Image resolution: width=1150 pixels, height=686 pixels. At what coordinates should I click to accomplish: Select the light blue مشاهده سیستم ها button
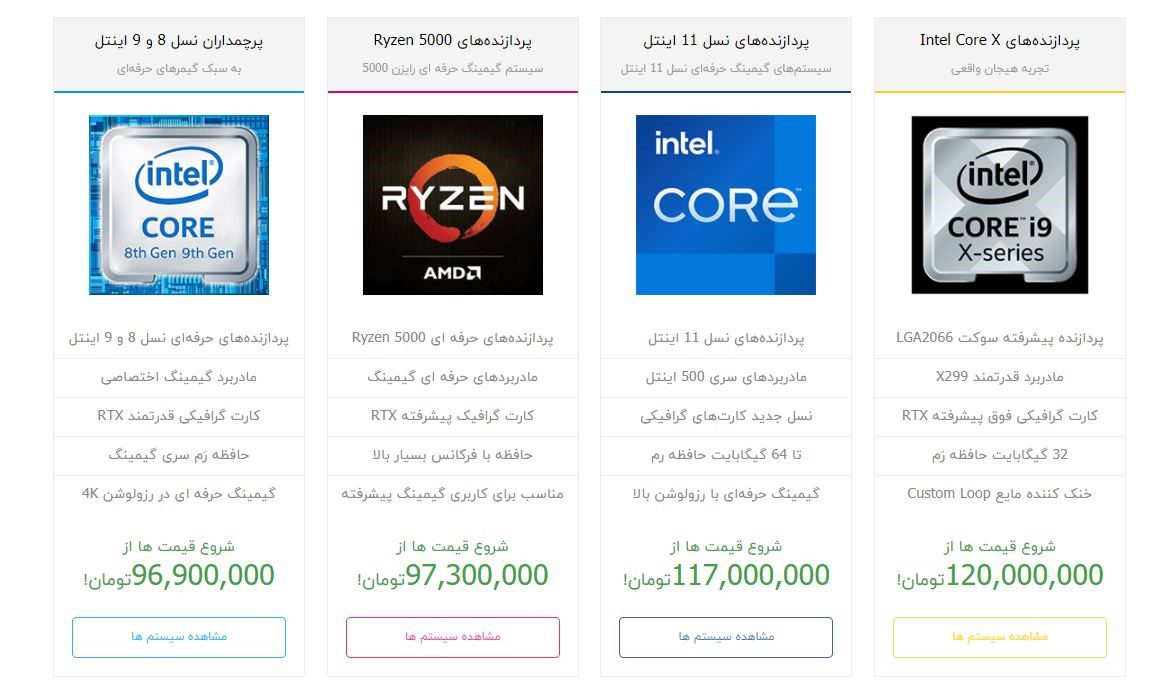click(179, 637)
